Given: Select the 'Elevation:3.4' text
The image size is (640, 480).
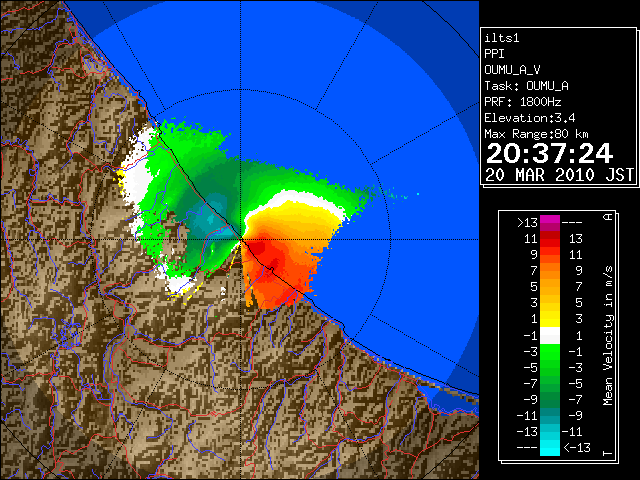Looking at the screenshot, I should tap(530, 118).
